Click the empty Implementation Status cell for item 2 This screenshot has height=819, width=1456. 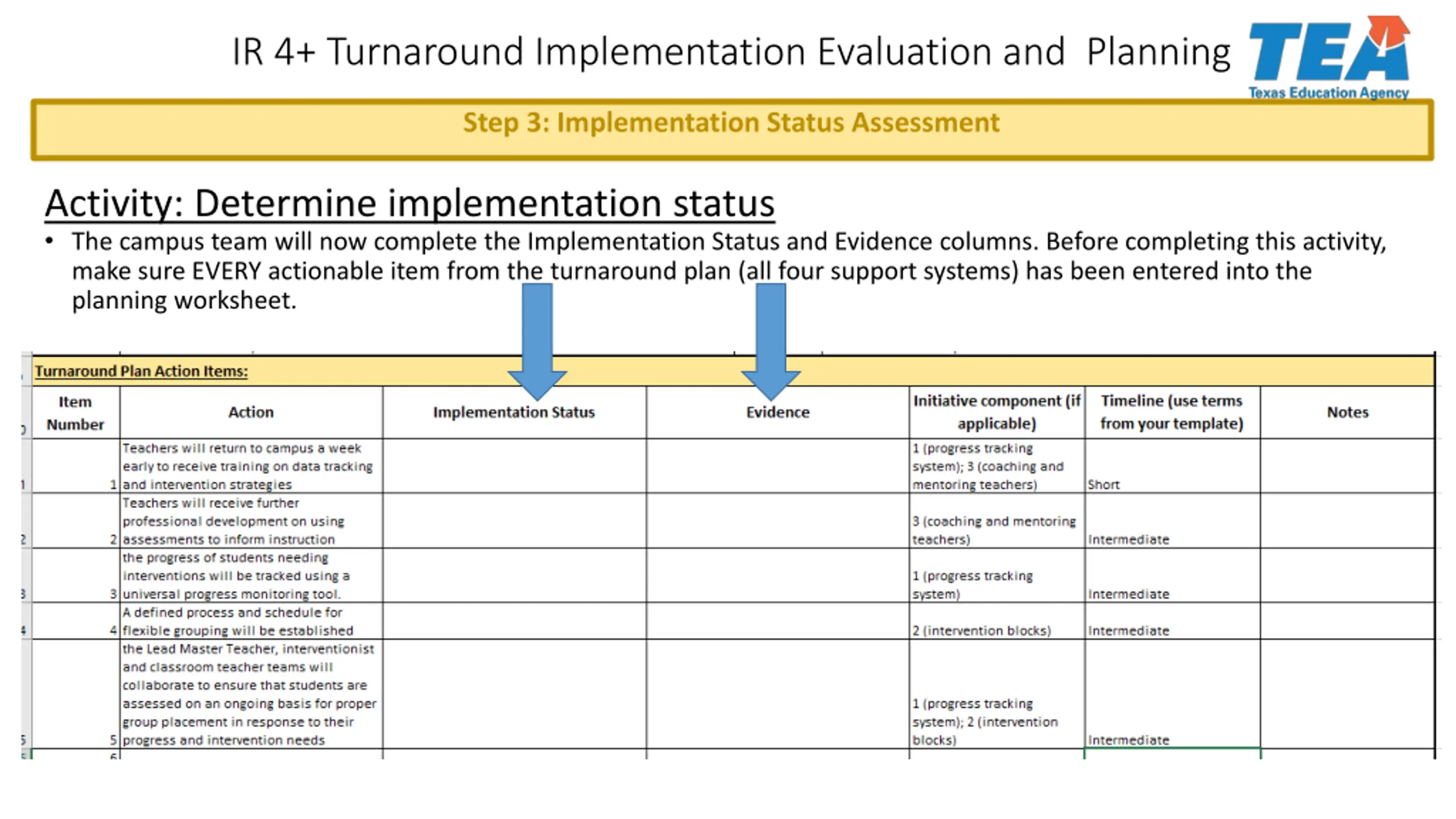(x=514, y=521)
